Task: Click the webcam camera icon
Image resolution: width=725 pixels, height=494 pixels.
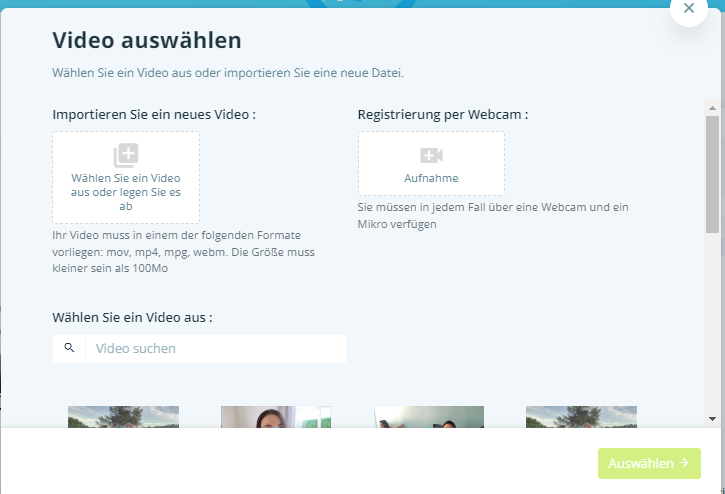Action: pyautogui.click(x=431, y=155)
